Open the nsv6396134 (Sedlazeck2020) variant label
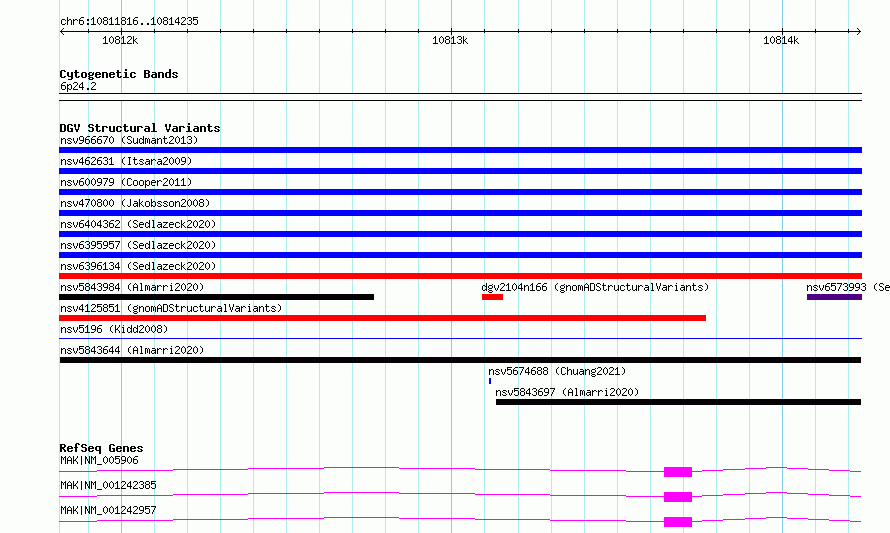890x533 pixels. click(138, 266)
